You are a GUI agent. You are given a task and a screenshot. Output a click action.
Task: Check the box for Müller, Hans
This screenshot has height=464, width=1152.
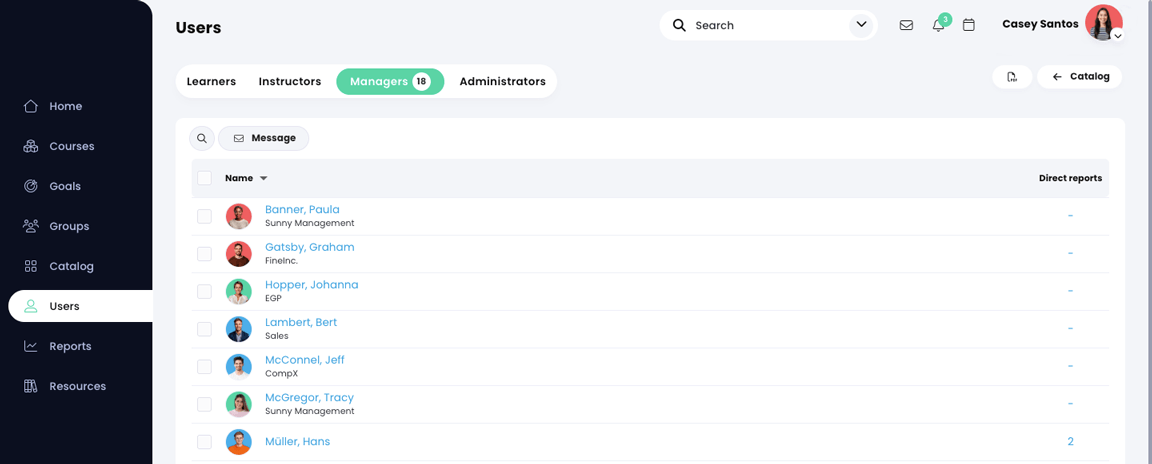tap(204, 442)
